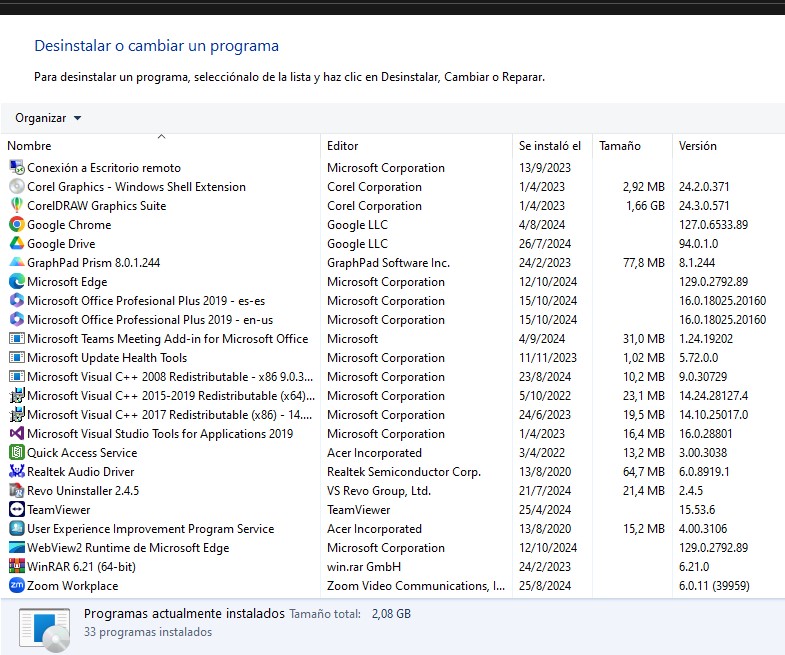Click version 127.0.6533.89 for Chrome
The image size is (785, 655).
(x=713, y=225)
